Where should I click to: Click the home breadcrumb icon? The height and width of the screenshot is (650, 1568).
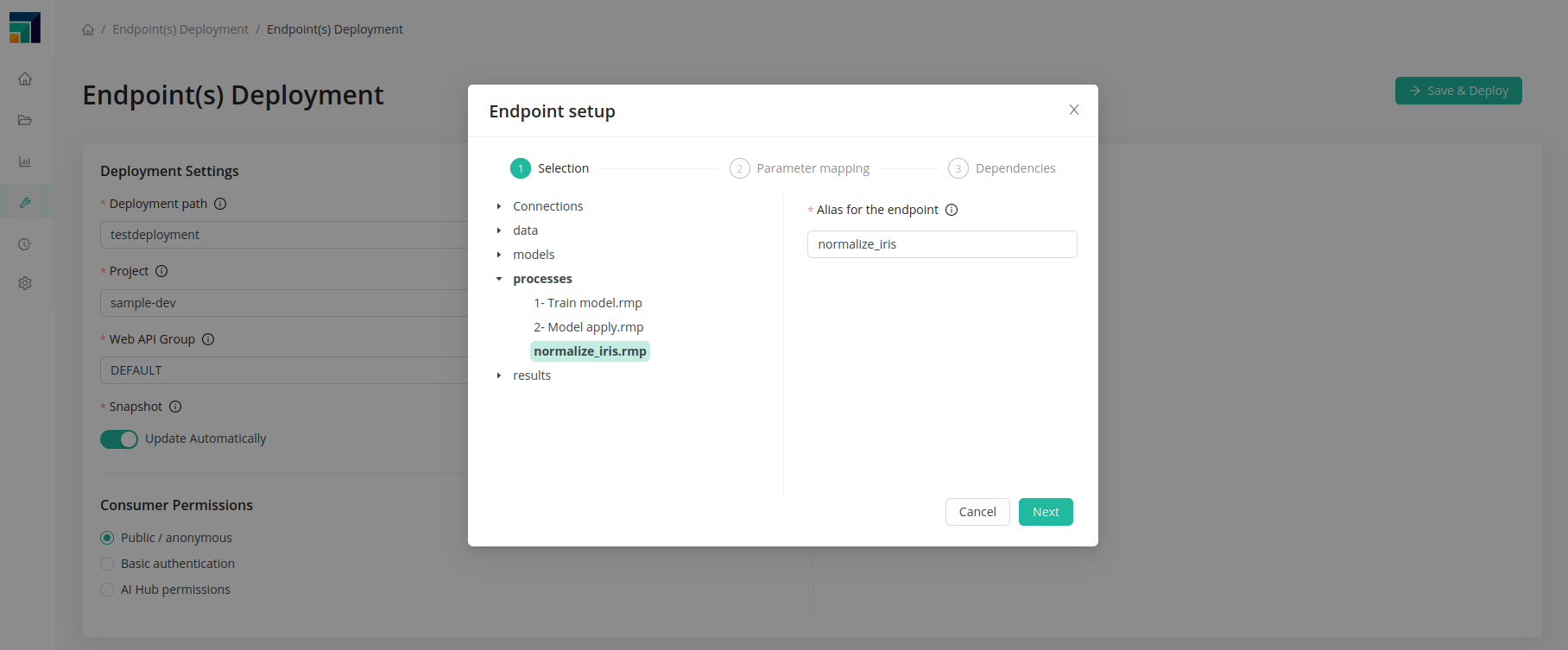88,29
